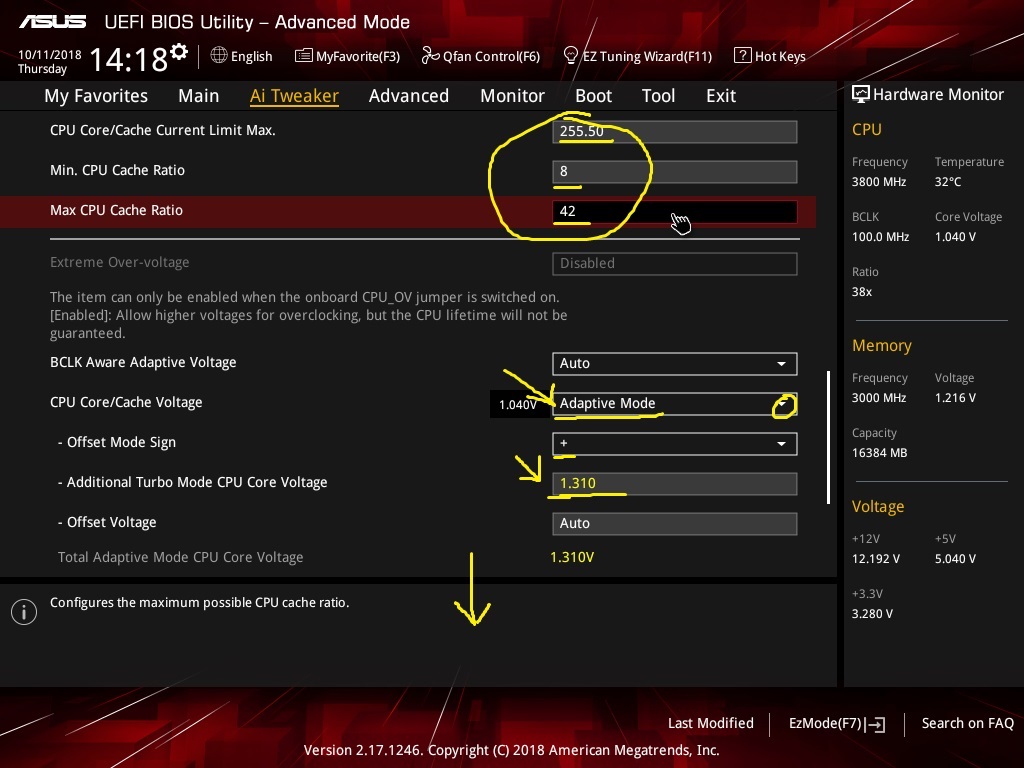The width and height of the screenshot is (1024, 768).
Task: Open the My Favorites tab
Action: click(x=96, y=96)
